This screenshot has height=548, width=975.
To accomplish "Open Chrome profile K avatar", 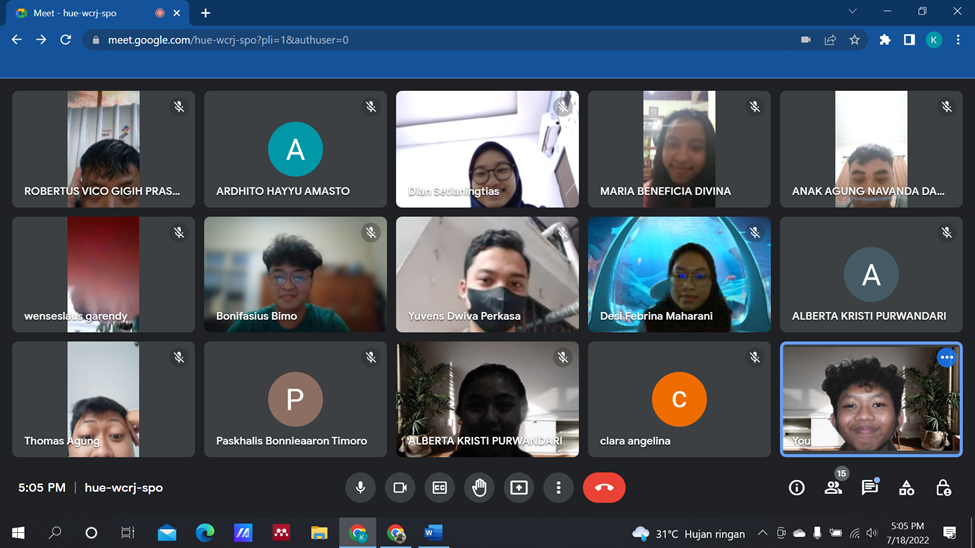I will point(933,40).
